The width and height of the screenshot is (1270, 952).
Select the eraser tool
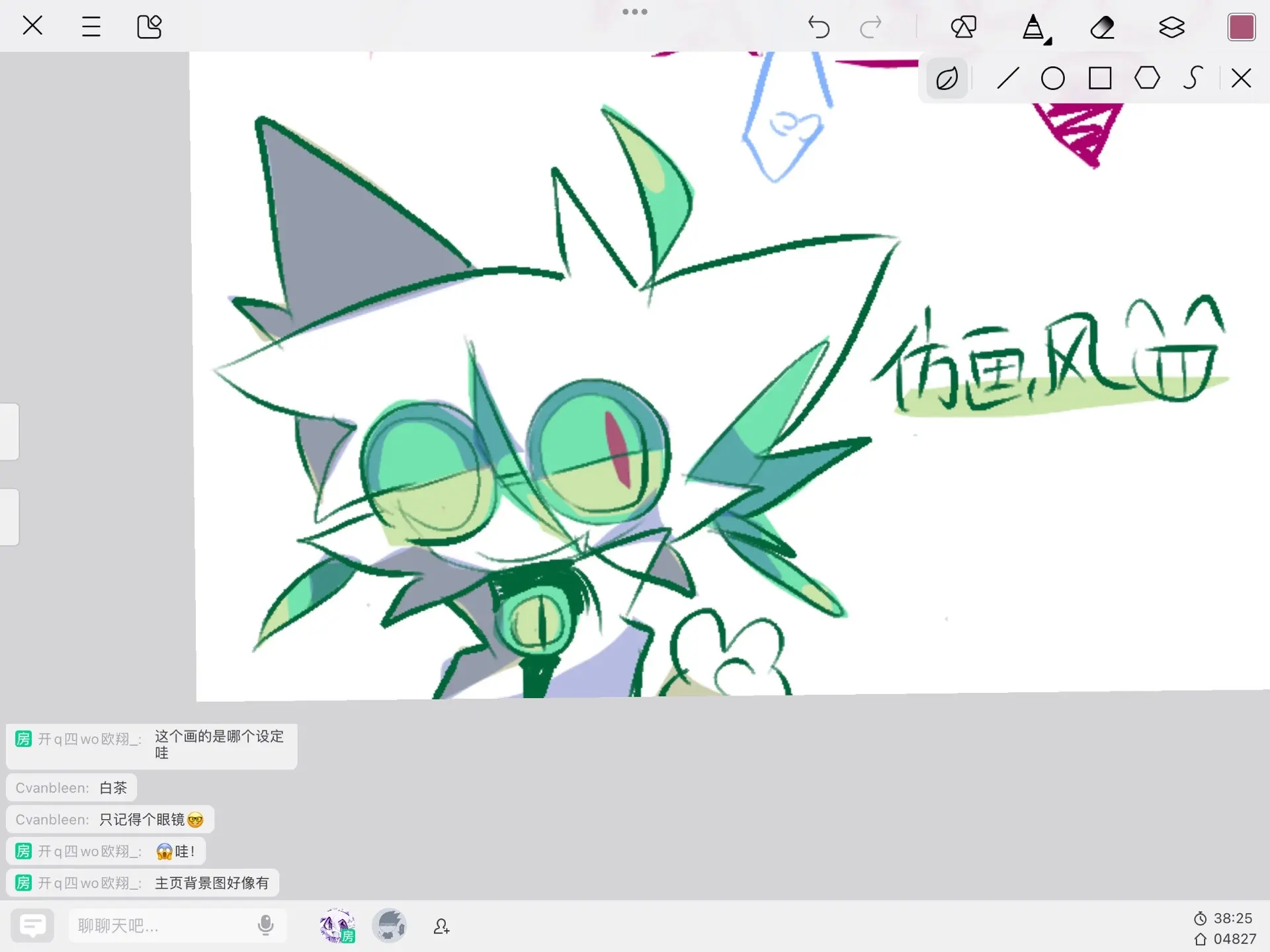(1102, 27)
